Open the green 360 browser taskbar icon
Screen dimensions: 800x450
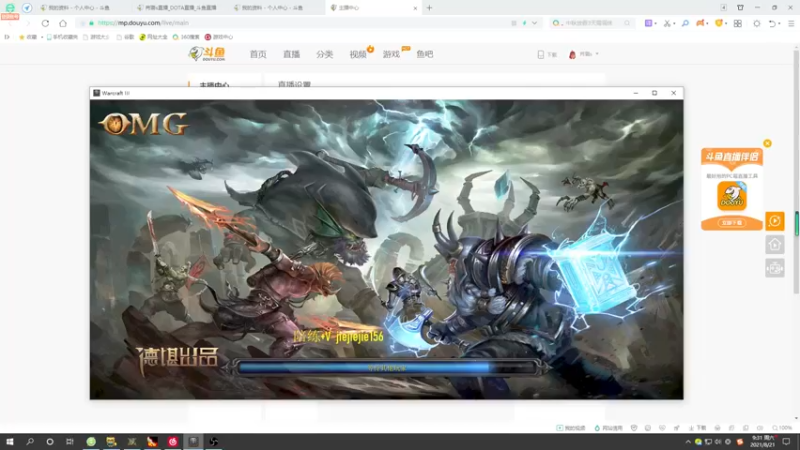[x=91, y=442]
